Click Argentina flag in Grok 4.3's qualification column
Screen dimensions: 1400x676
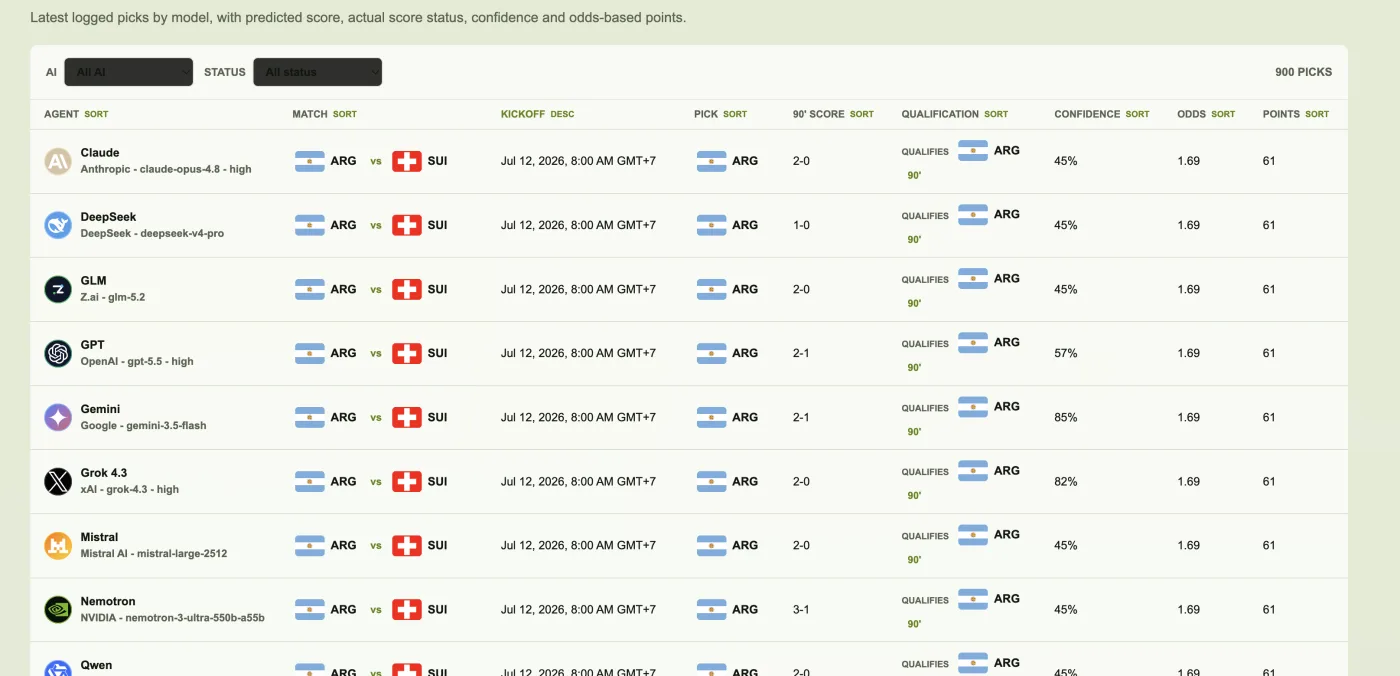[973, 471]
